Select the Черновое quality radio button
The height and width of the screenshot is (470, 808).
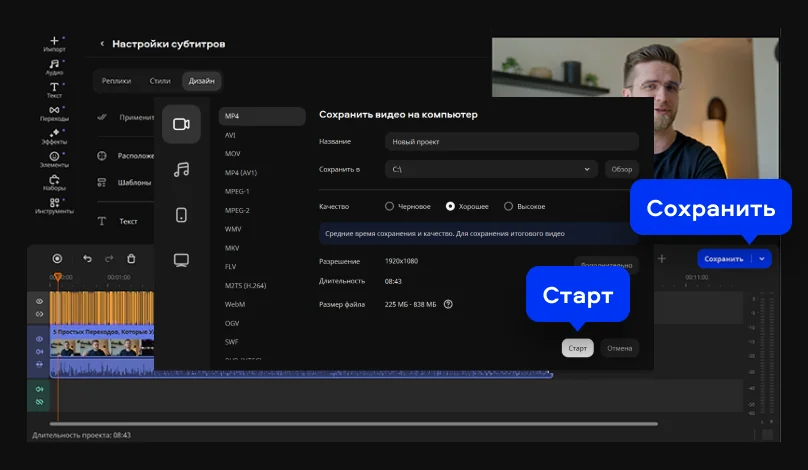[389, 206]
